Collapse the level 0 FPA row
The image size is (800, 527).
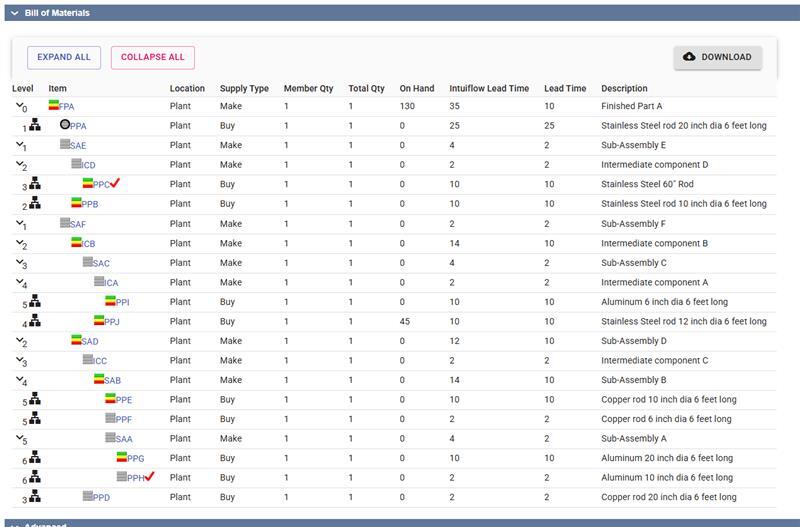(x=17, y=105)
